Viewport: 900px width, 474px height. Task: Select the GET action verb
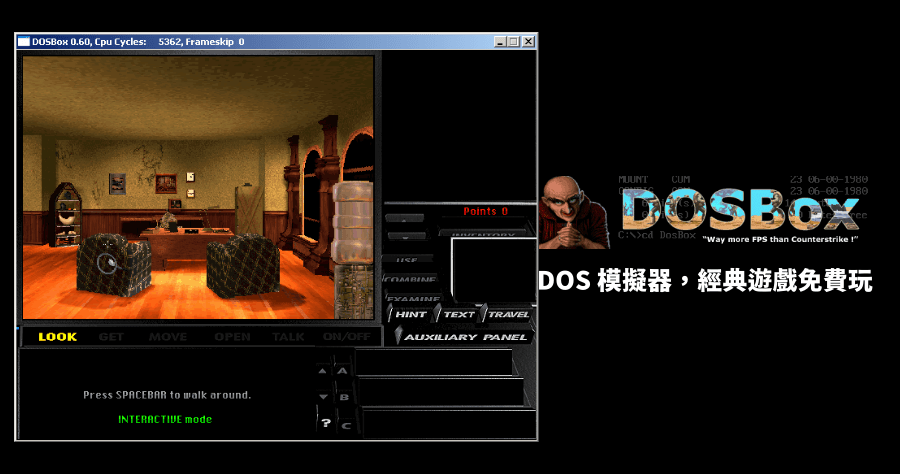click(111, 337)
